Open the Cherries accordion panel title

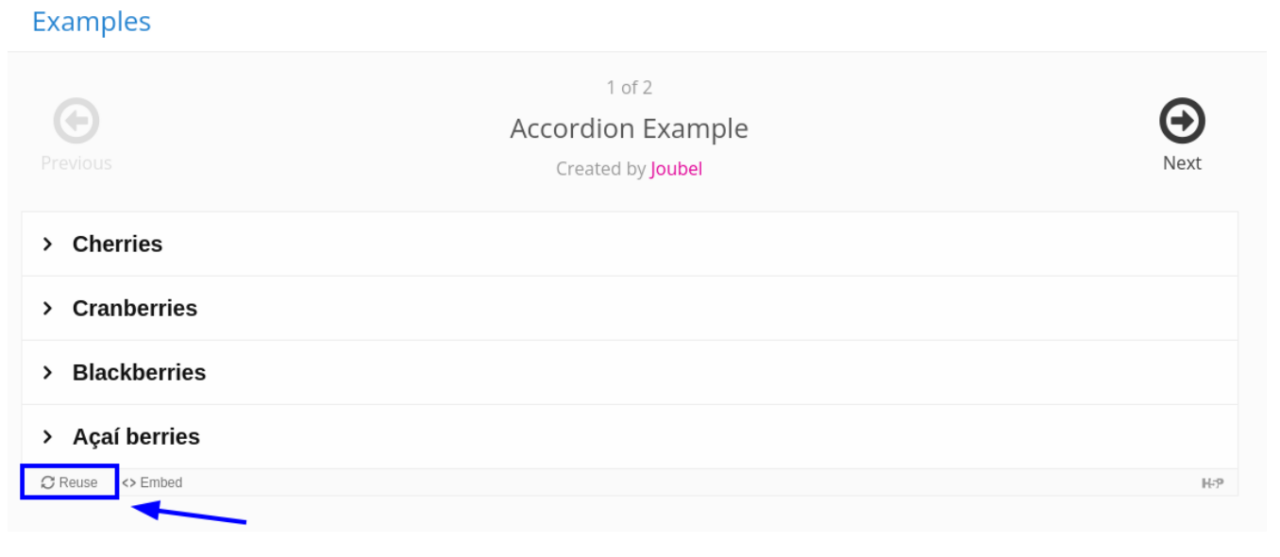point(117,244)
